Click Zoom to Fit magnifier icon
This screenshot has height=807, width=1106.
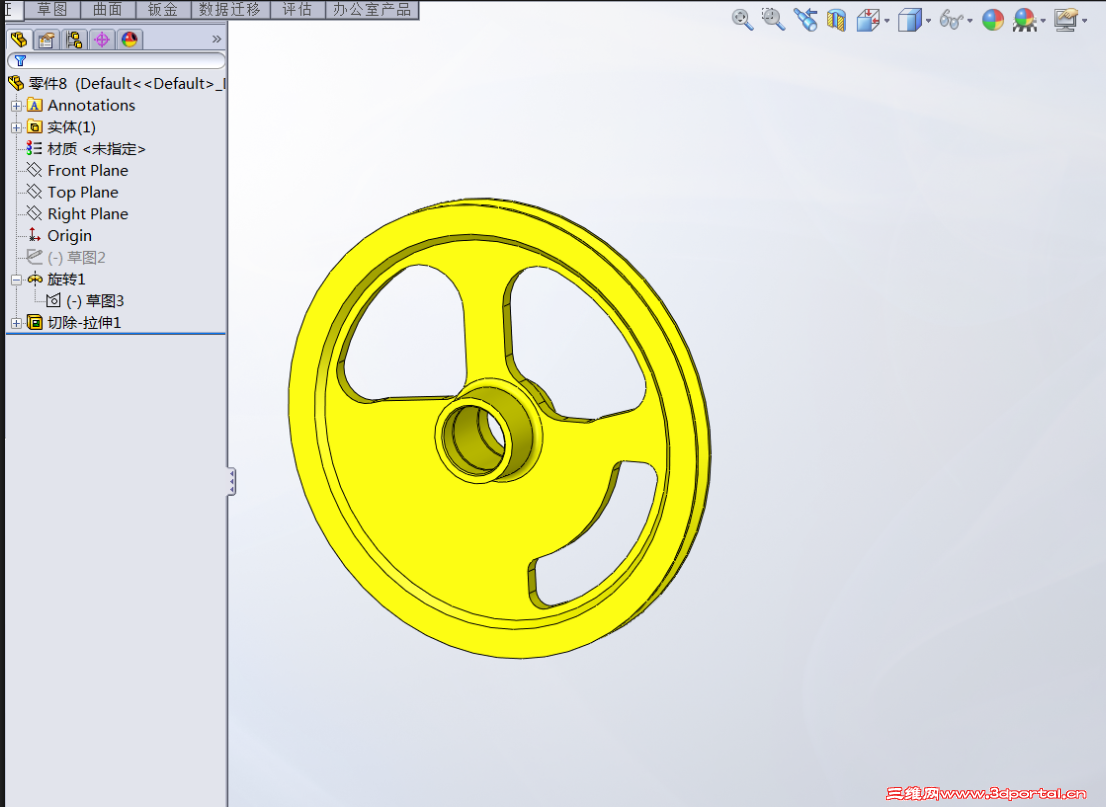[742, 20]
